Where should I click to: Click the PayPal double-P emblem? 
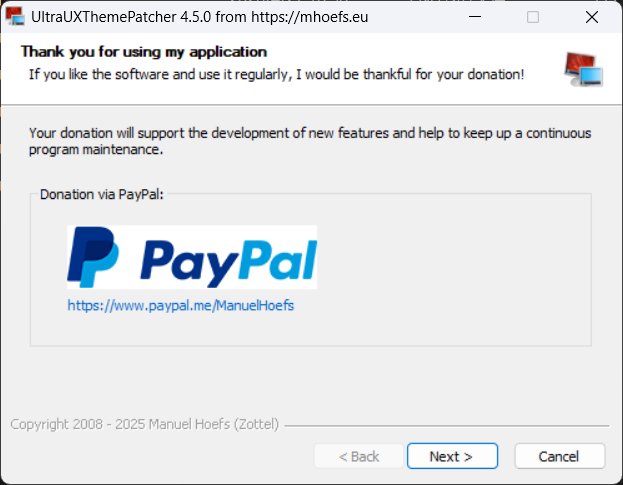(93, 257)
